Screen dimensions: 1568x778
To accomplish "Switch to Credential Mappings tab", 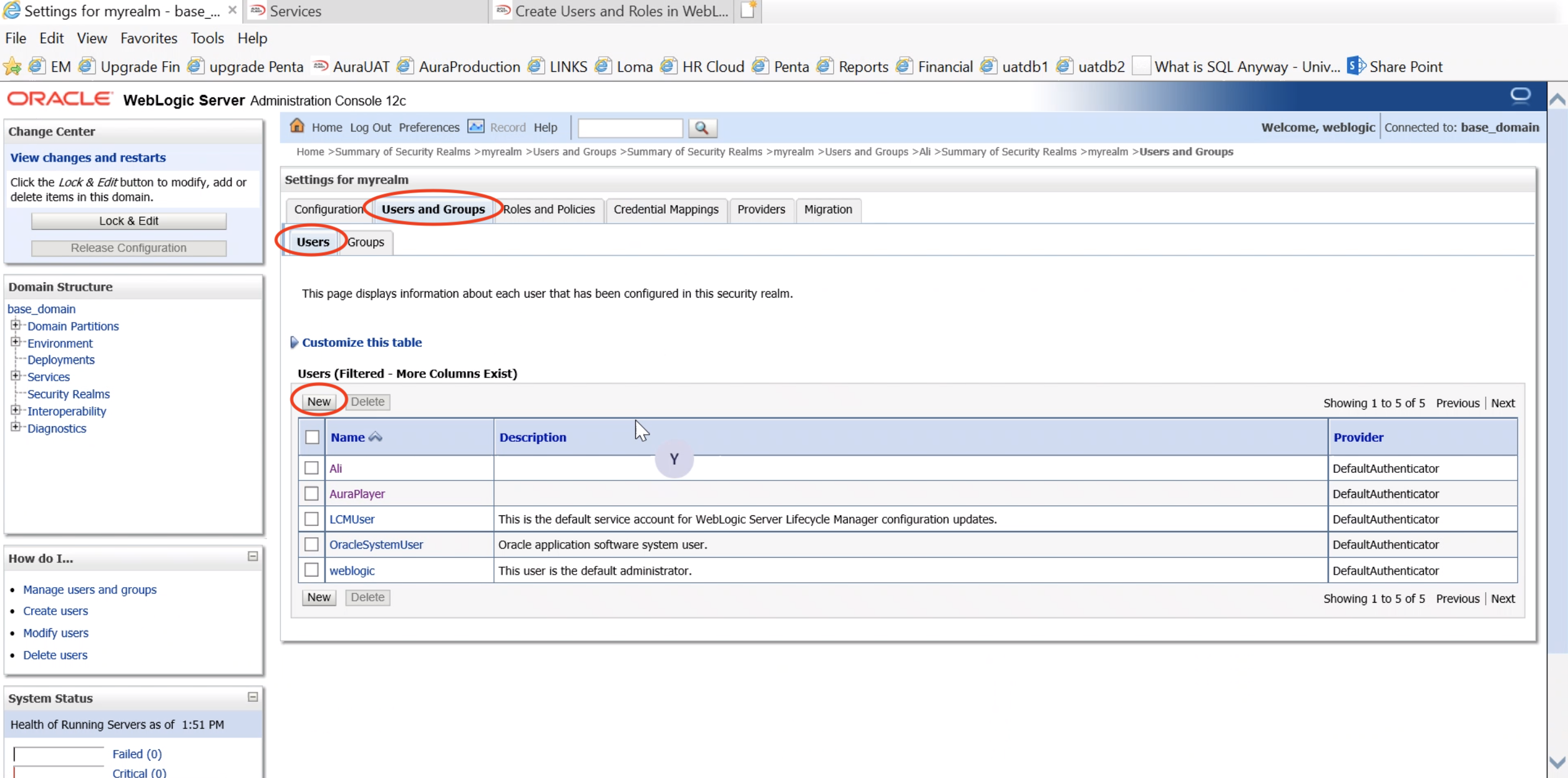I will tap(666, 210).
